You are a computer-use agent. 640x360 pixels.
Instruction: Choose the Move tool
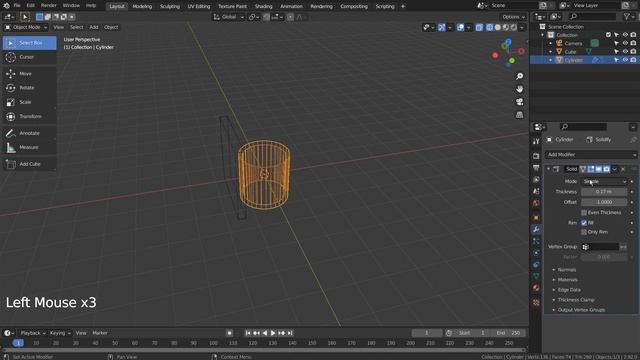coord(29,73)
